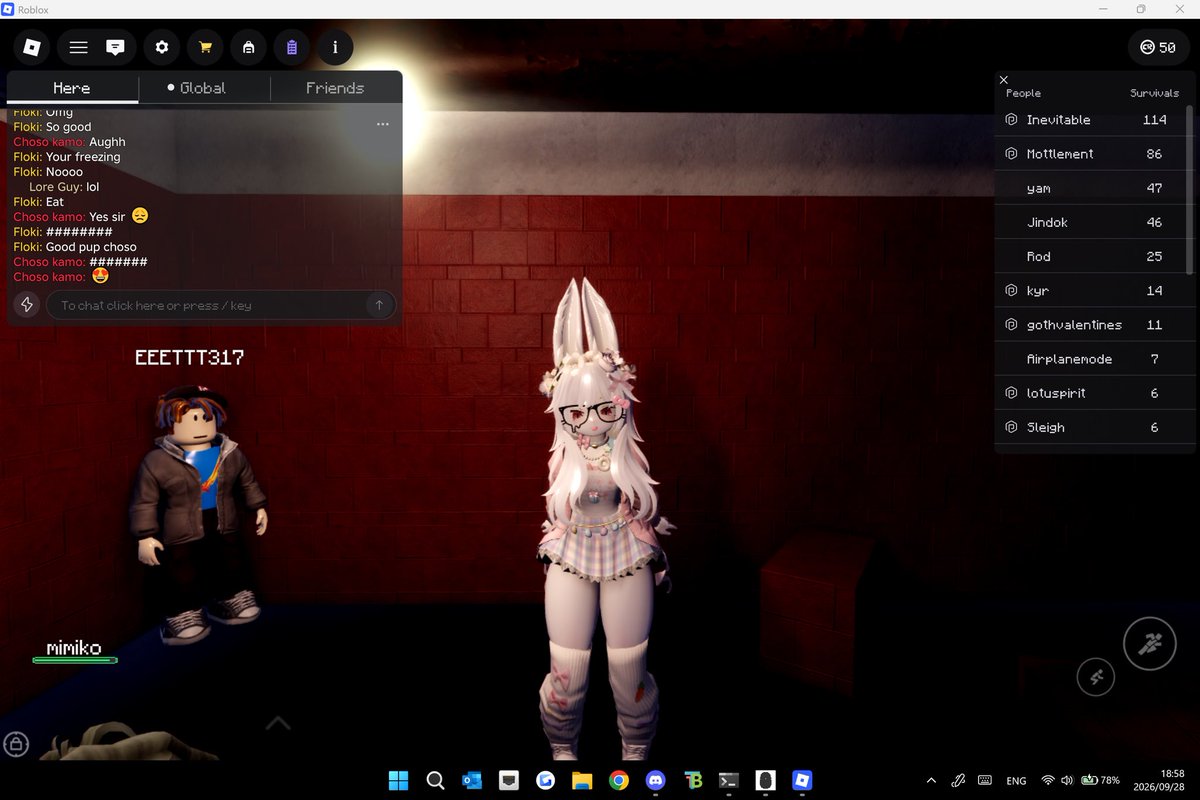Toggle the lock icon at the lower left
Image resolution: width=1200 pixels, height=800 pixels.
[15, 744]
